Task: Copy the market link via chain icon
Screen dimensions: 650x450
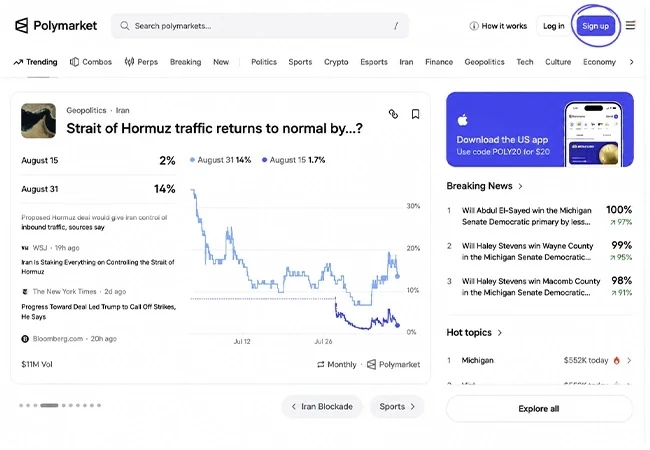Action: pos(393,114)
